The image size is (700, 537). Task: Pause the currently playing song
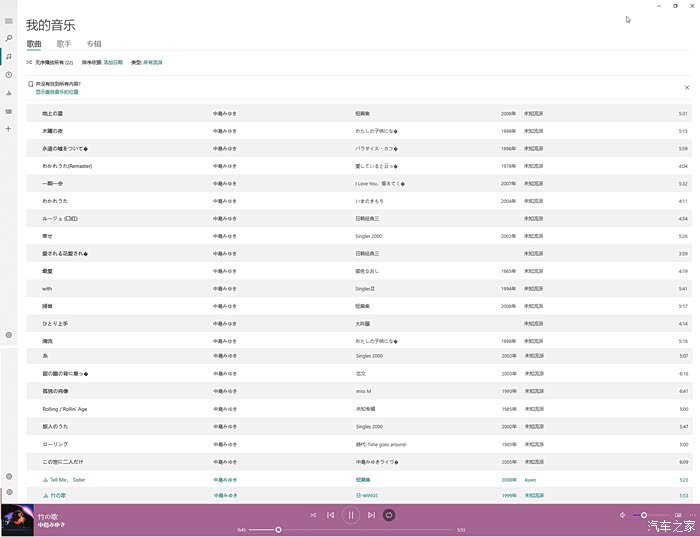pyautogui.click(x=350, y=515)
